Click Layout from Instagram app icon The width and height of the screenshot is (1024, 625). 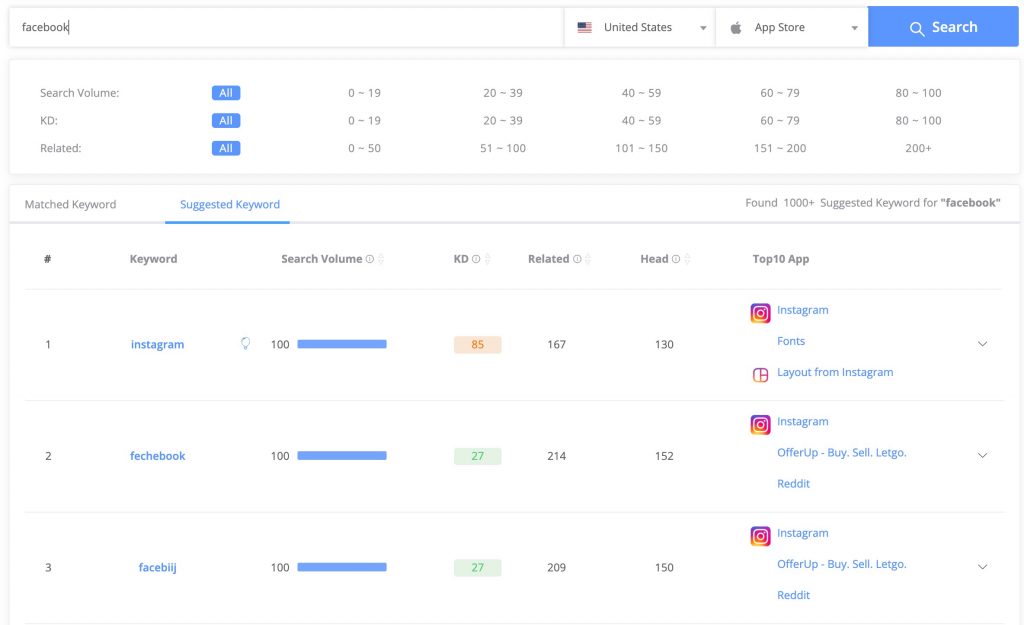coord(760,374)
